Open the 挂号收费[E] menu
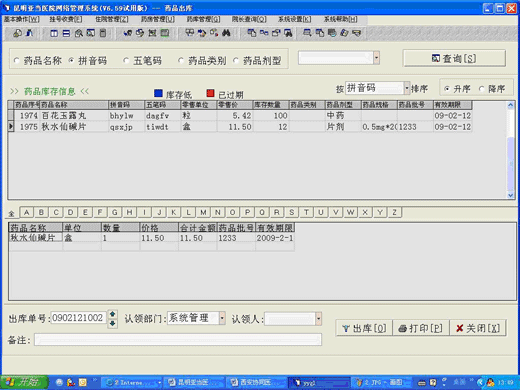The image size is (520, 390). pyautogui.click(x=66, y=19)
